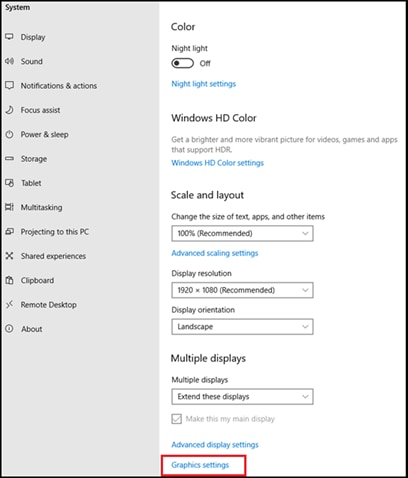Toggle the Night light switch
Screen dimensions: 408x478
click(x=182, y=63)
